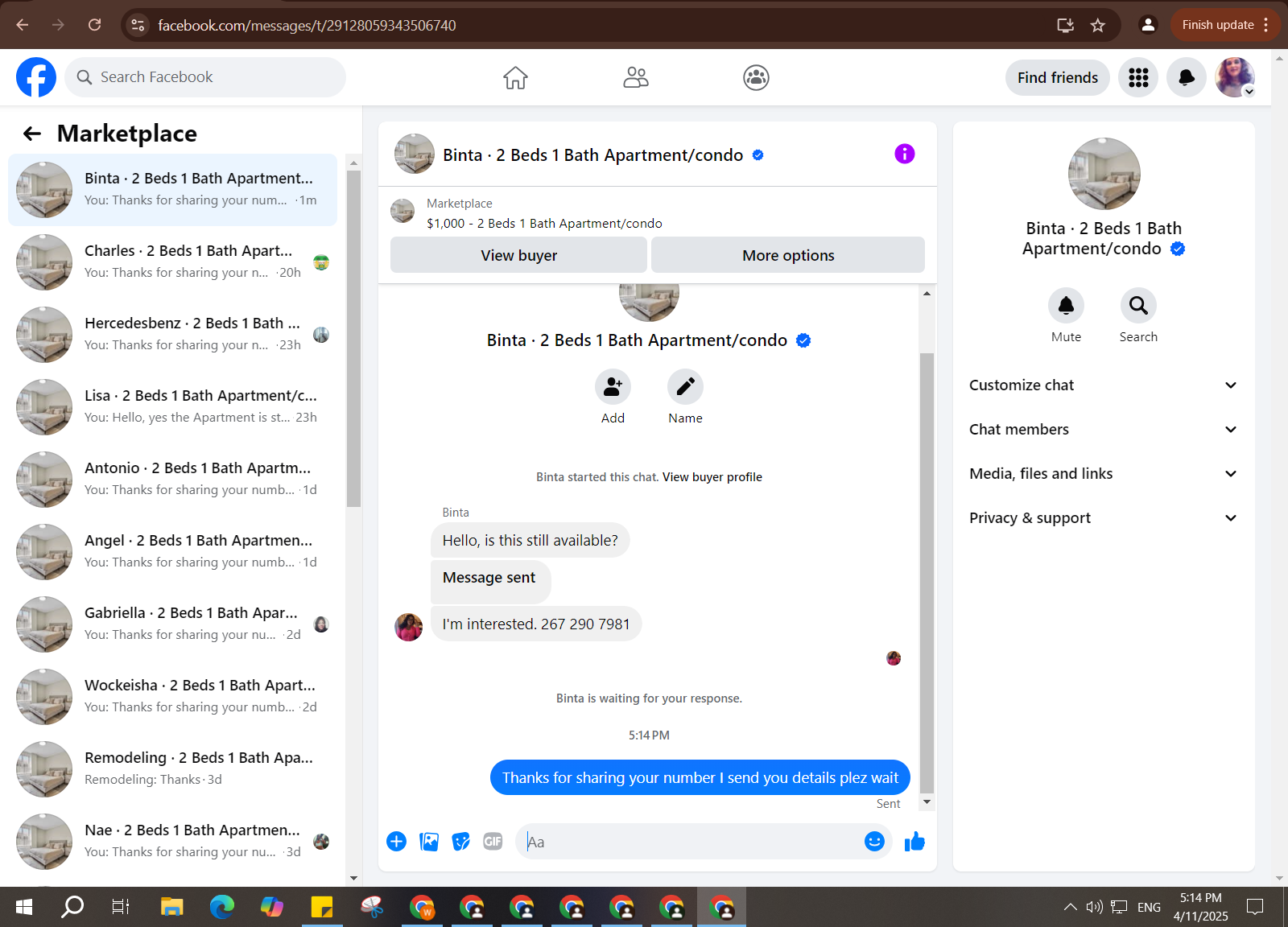Image resolution: width=1288 pixels, height=927 pixels.
Task: Open Binta apartment conversation
Action: pos(172,190)
